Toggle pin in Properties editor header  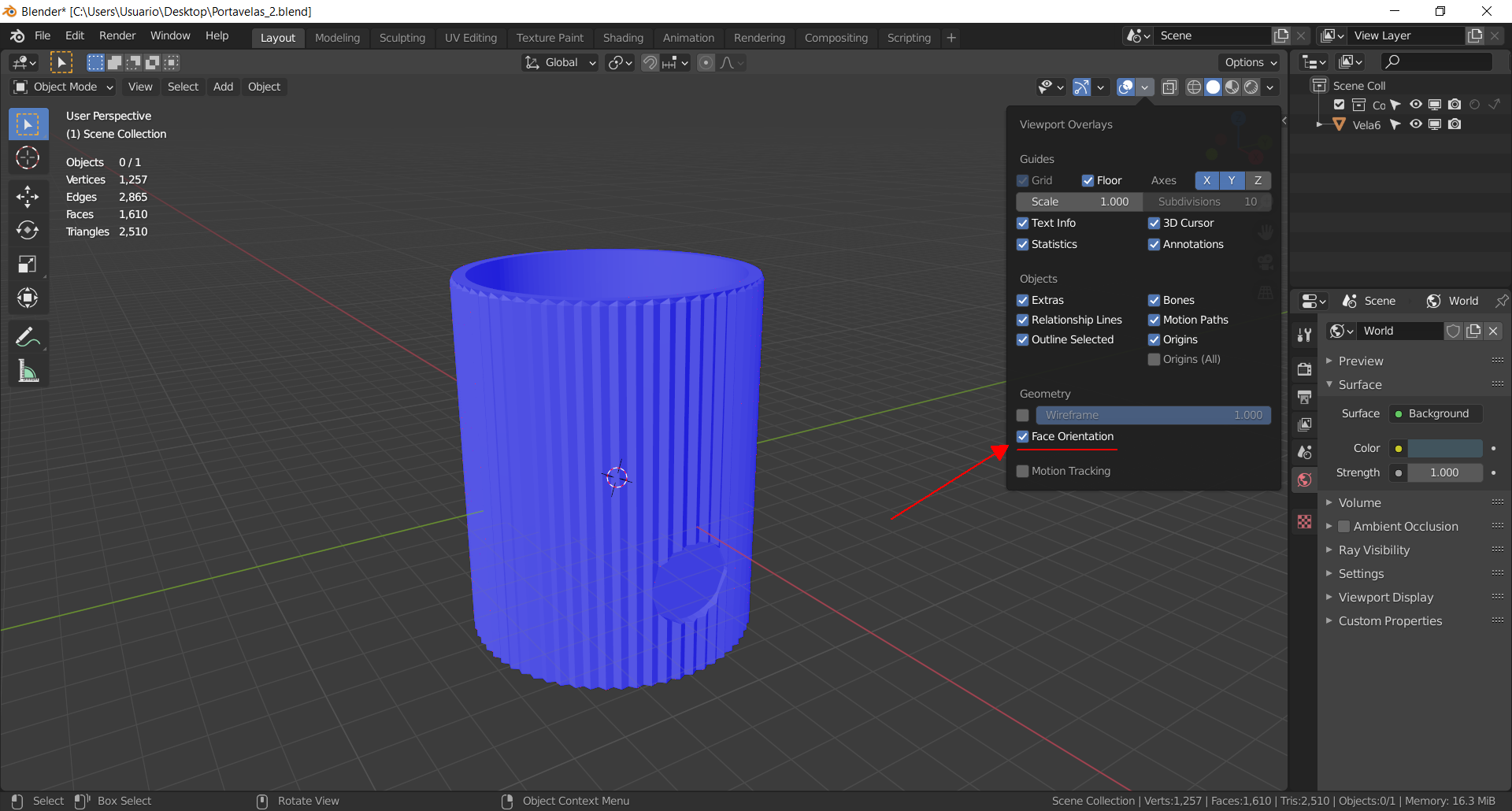[x=1502, y=301]
